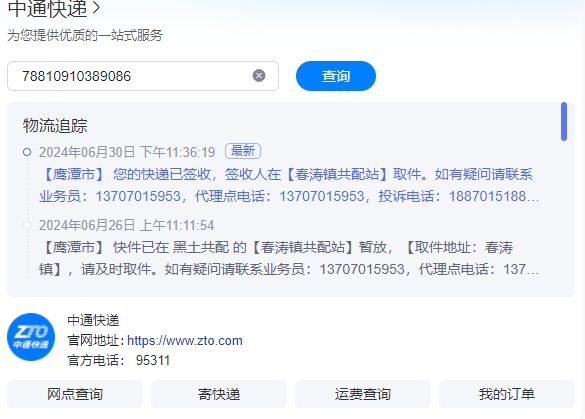Image resolution: width=585 pixels, height=419 pixels.
Task: Click the 查询 search button
Action: 336,76
